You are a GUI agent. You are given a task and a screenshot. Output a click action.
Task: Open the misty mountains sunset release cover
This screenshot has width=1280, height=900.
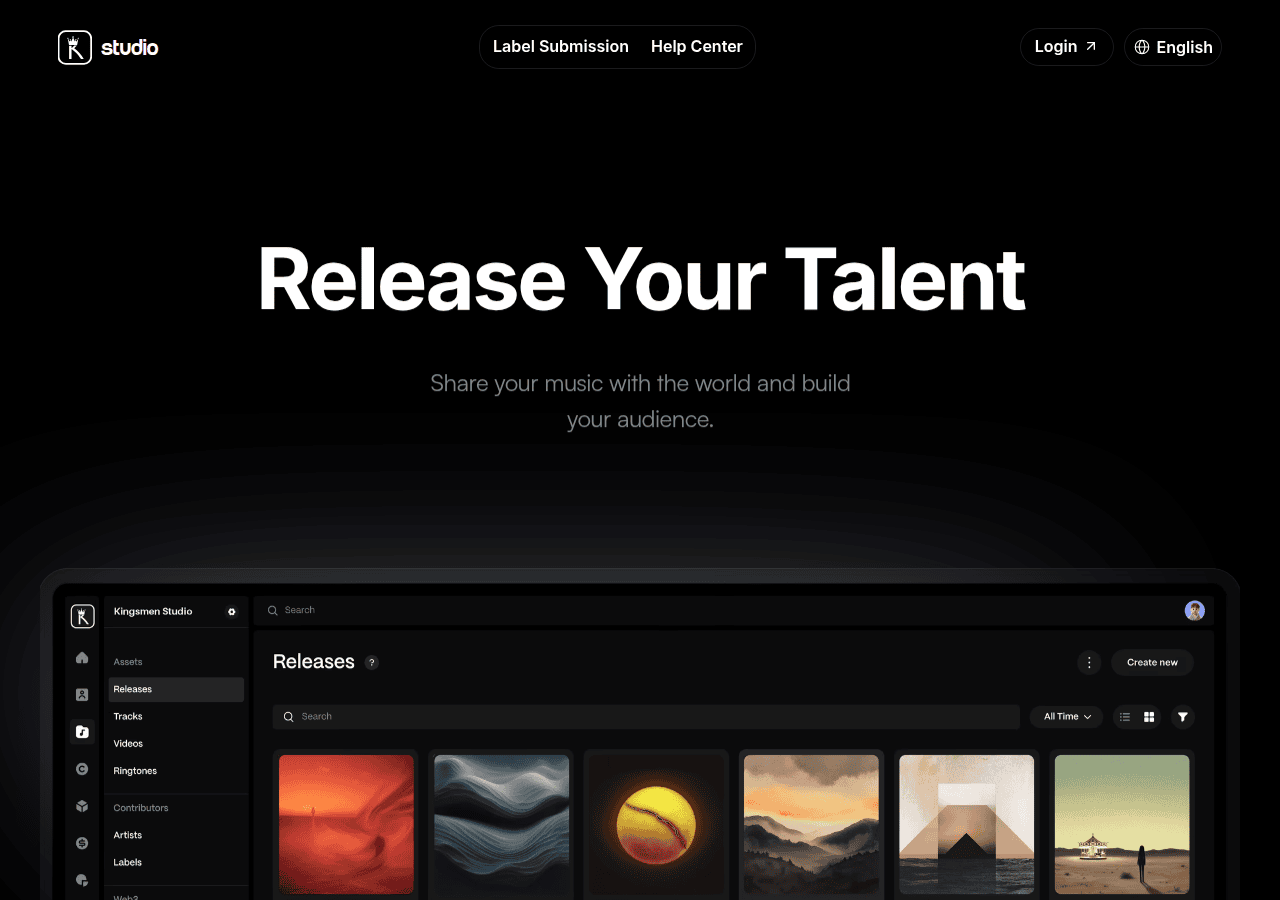point(811,824)
